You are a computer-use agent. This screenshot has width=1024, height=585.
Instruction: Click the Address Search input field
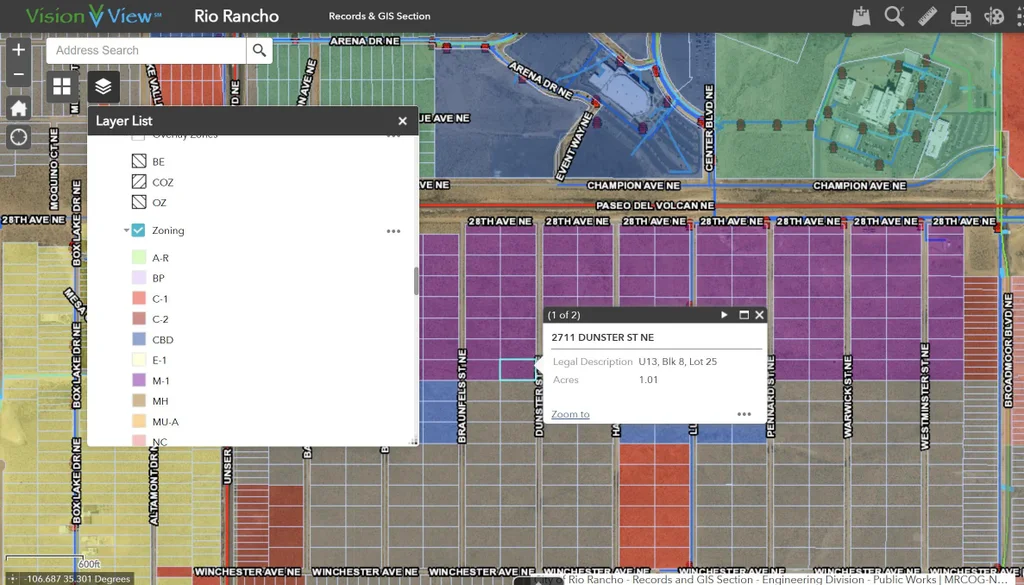(x=146, y=50)
